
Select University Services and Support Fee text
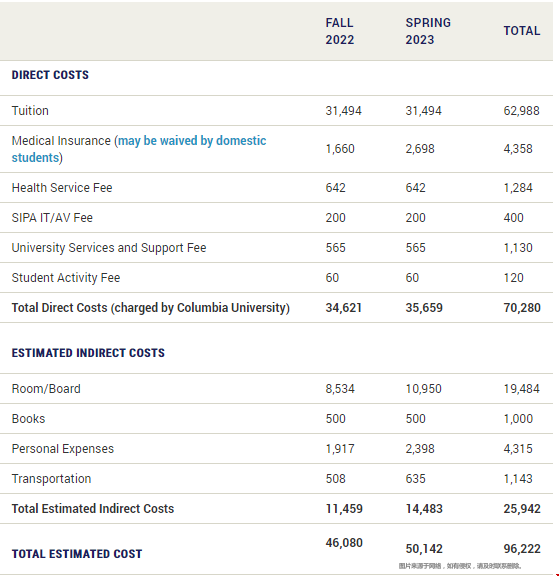pyautogui.click(x=109, y=248)
